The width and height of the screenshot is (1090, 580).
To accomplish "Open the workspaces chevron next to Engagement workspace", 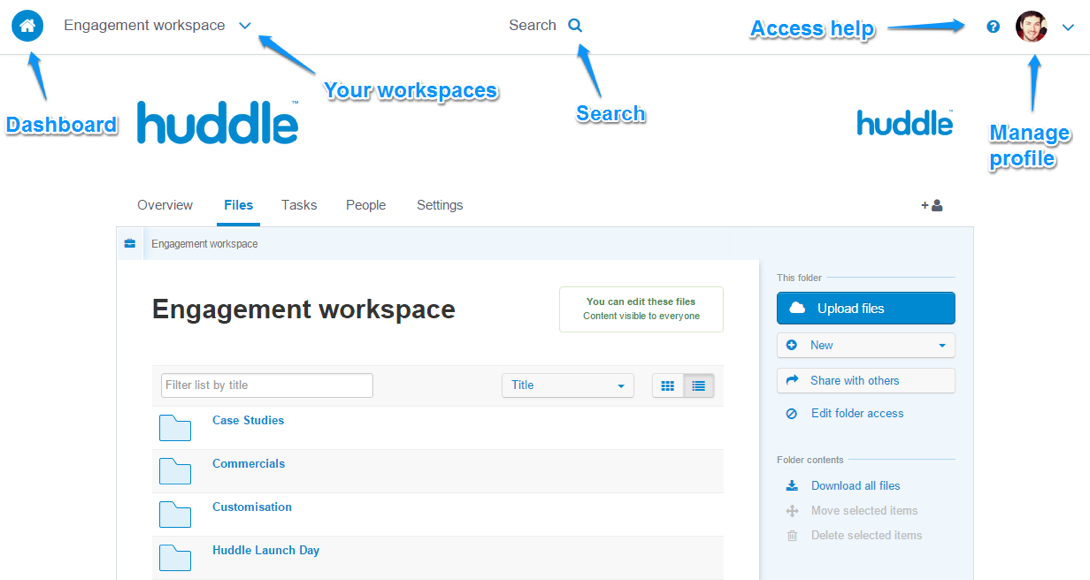I will [x=245, y=26].
